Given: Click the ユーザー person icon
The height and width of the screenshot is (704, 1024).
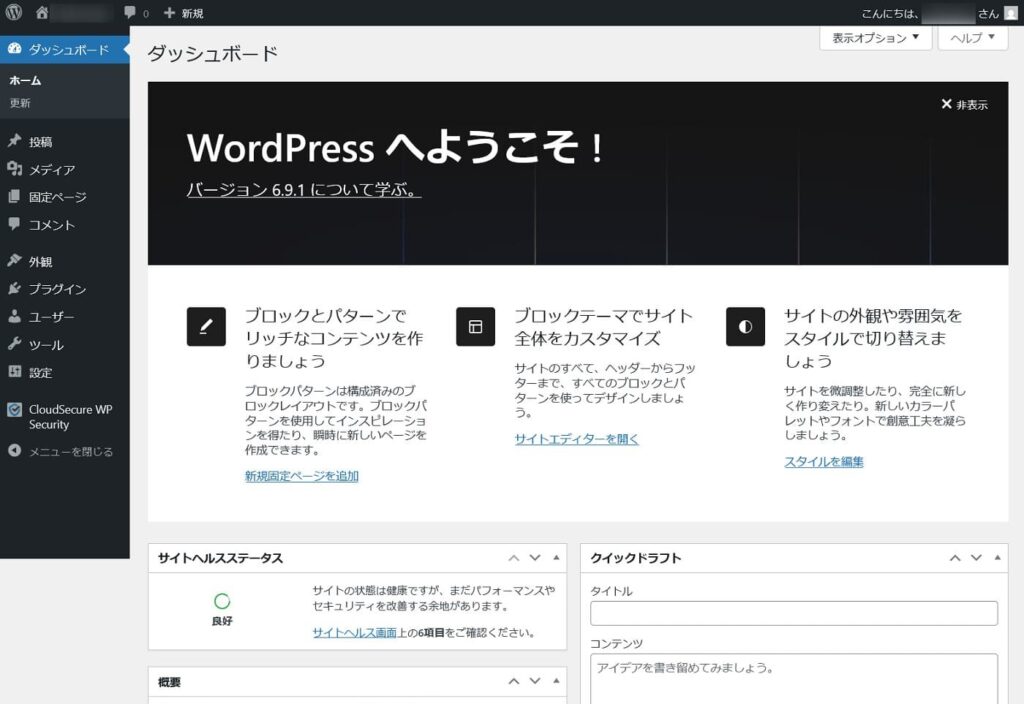Looking at the screenshot, I should pyautogui.click(x=14, y=316).
